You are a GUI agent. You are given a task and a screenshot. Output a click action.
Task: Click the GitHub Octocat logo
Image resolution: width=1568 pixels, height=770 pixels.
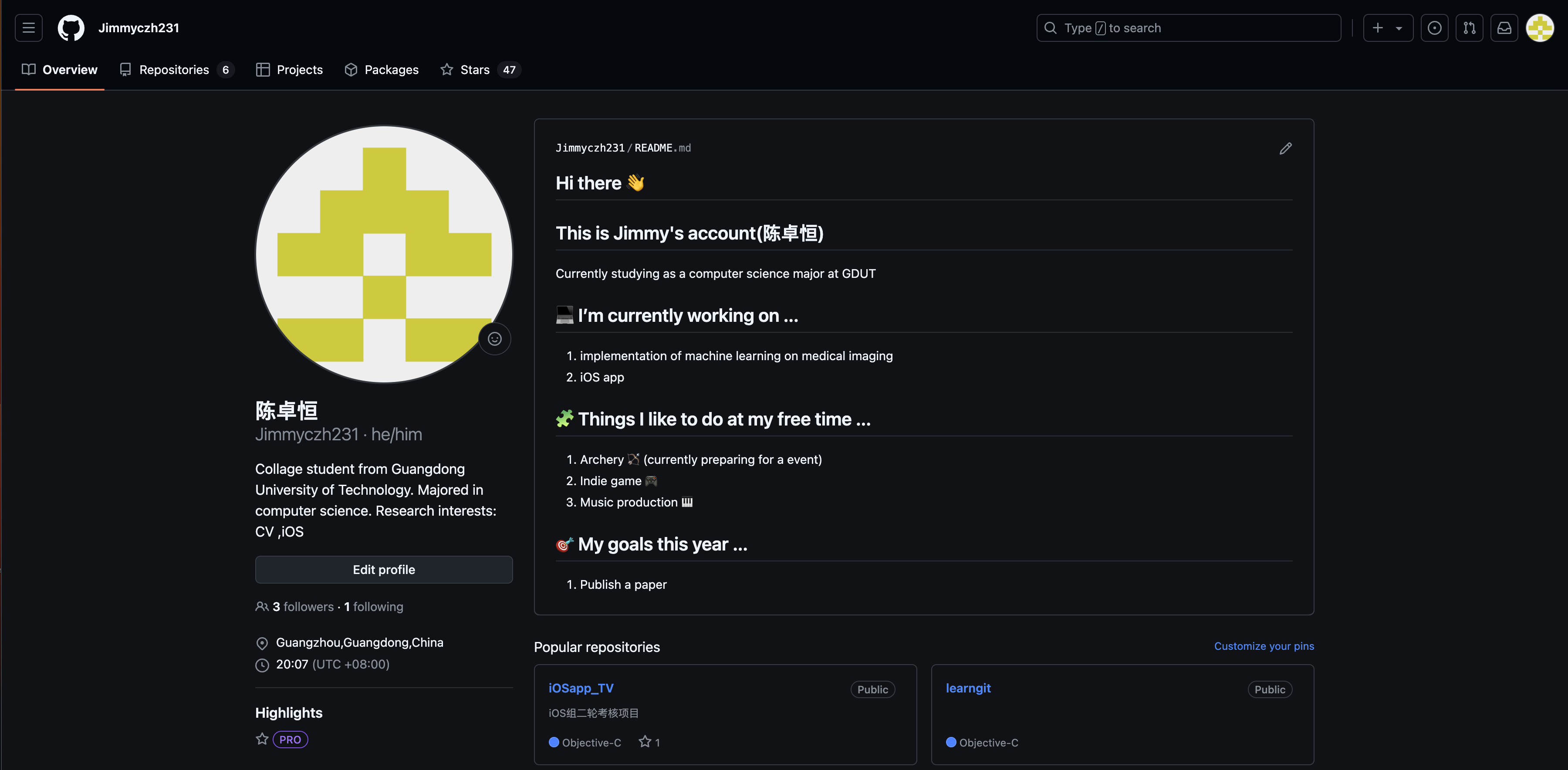[x=71, y=28]
